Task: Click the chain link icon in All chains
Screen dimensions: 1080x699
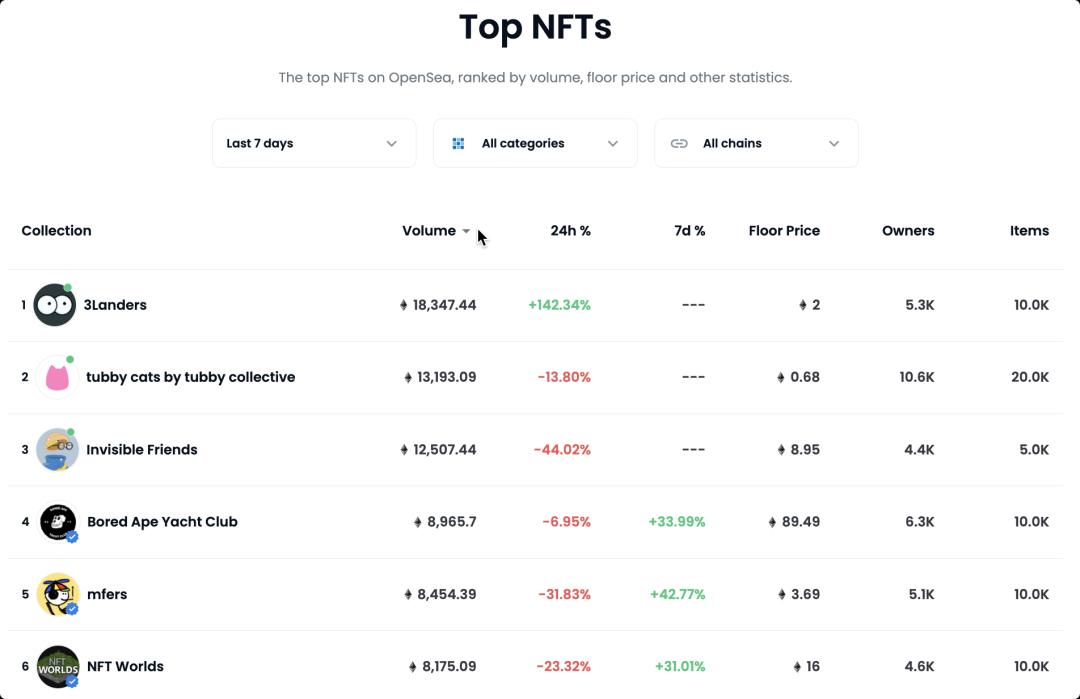Action: (x=679, y=143)
